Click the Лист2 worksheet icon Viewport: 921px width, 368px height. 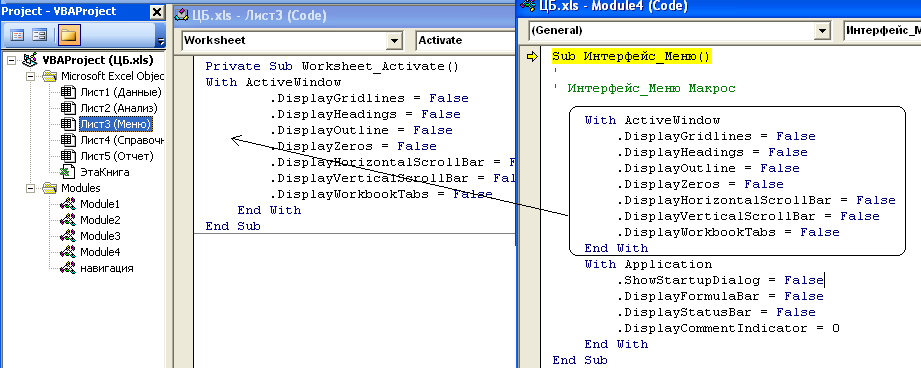(69, 108)
